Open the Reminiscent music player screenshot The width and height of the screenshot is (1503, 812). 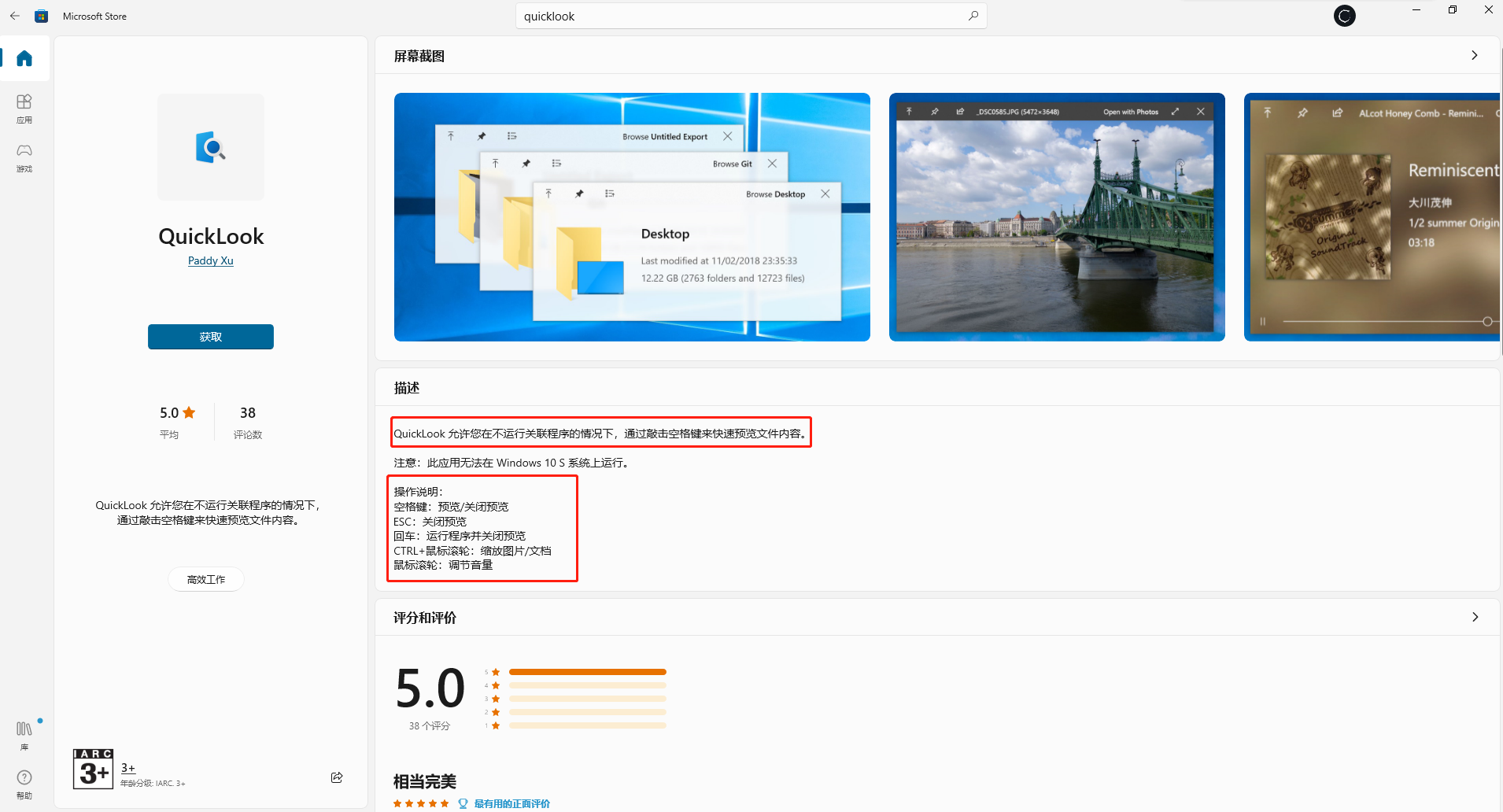(1372, 217)
